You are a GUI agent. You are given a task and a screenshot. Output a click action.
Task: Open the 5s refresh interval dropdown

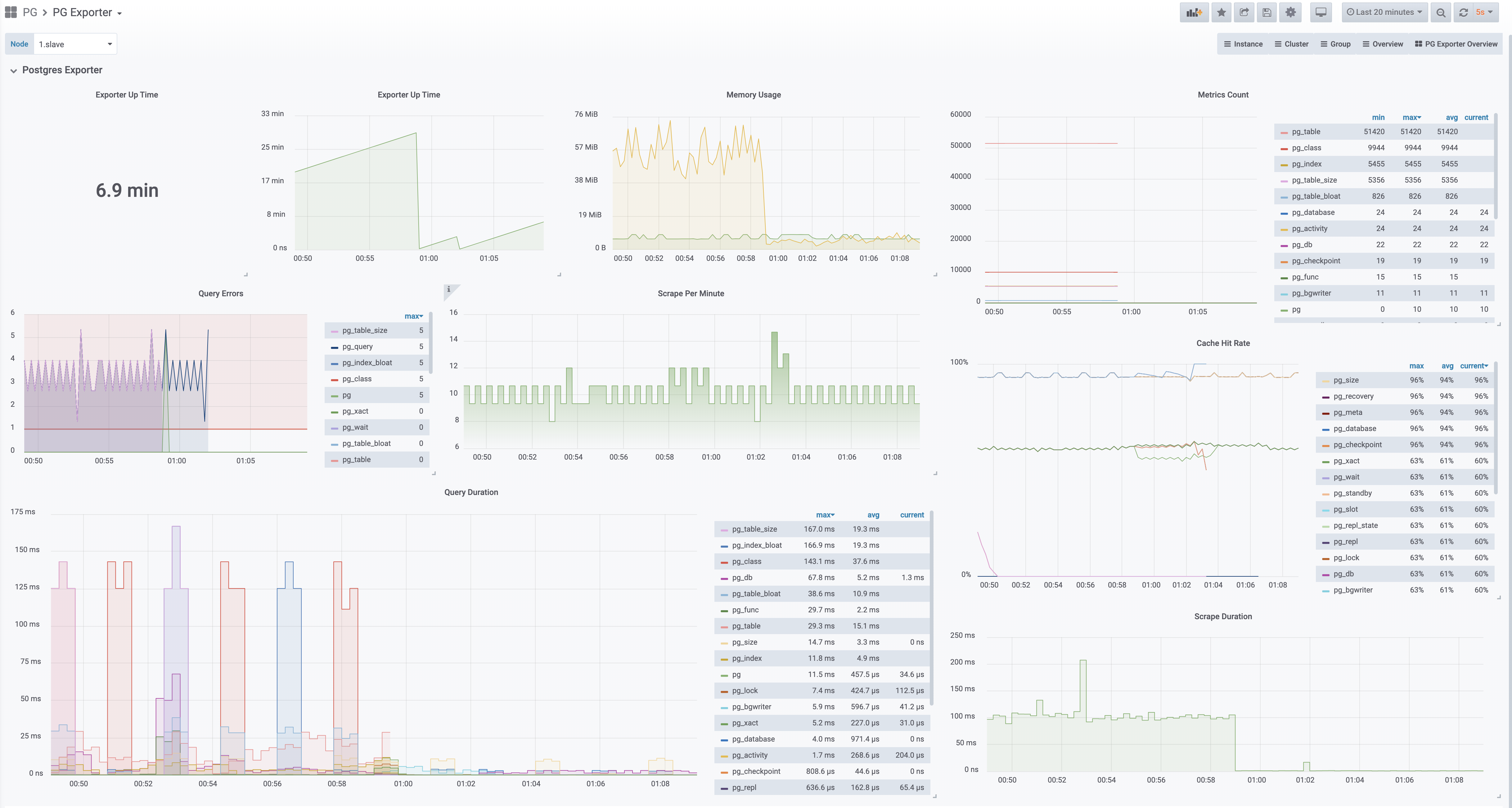tap(1484, 12)
